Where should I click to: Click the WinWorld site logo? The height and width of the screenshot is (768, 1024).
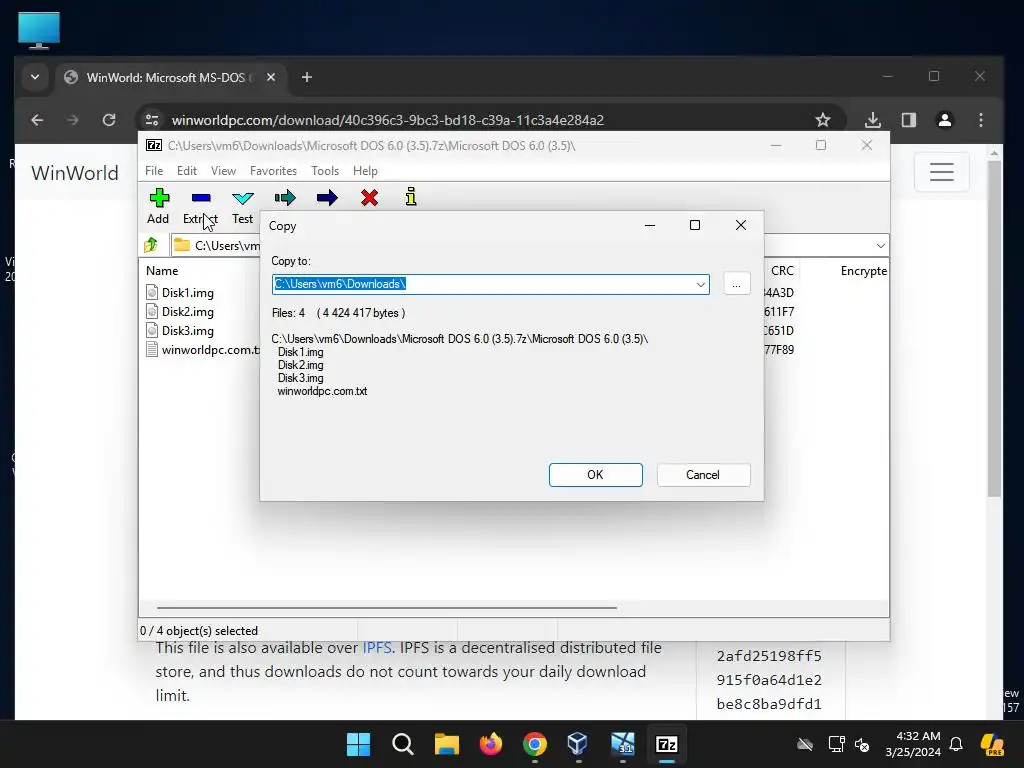tap(74, 173)
